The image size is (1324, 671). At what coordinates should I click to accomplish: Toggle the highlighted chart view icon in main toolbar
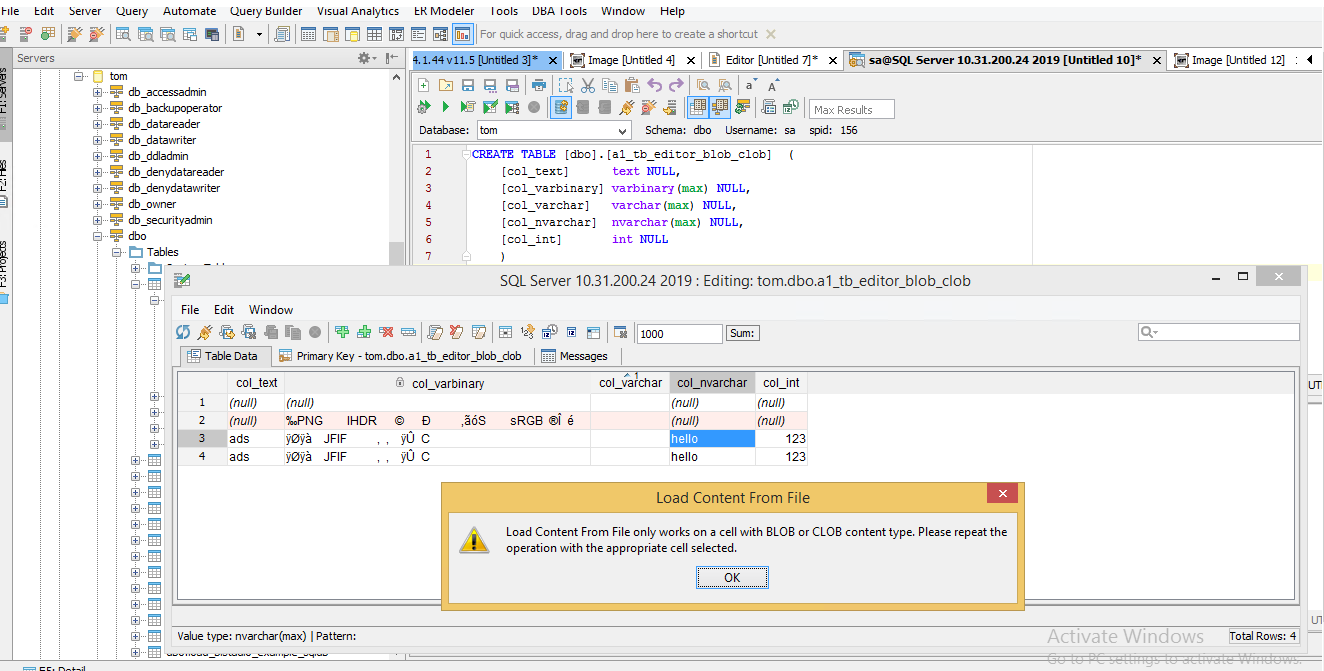pos(463,34)
